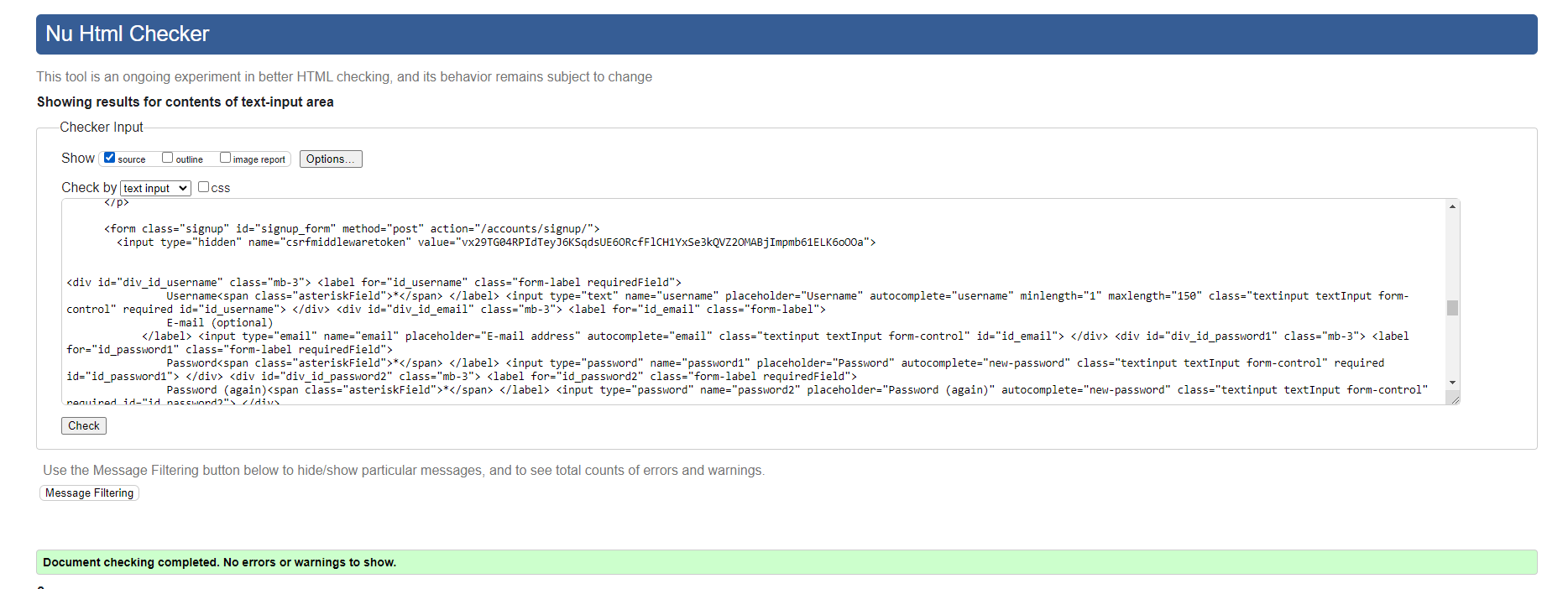Enable the image report checkbox

[x=225, y=158]
